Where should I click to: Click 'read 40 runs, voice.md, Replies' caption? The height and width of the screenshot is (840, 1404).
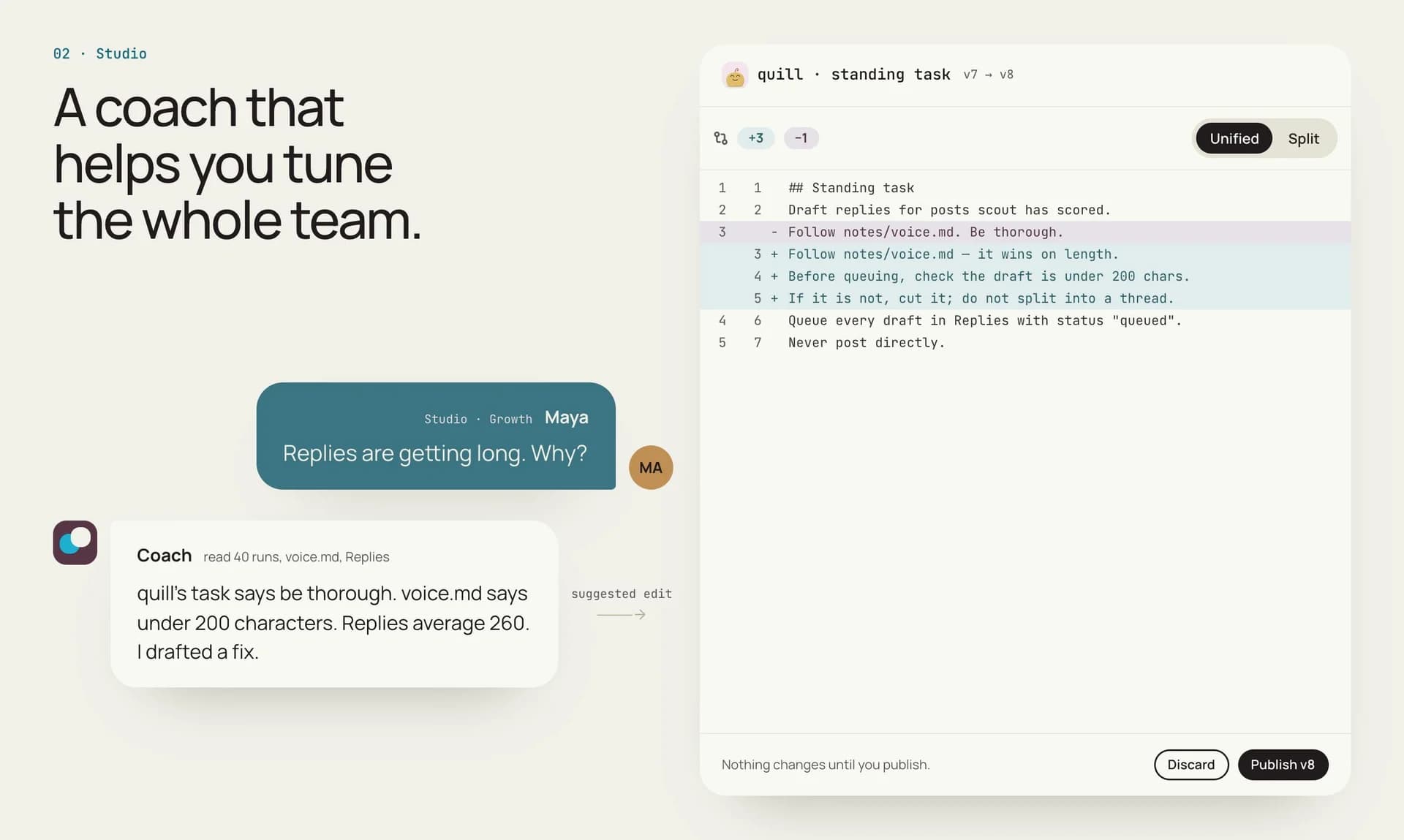click(x=296, y=557)
